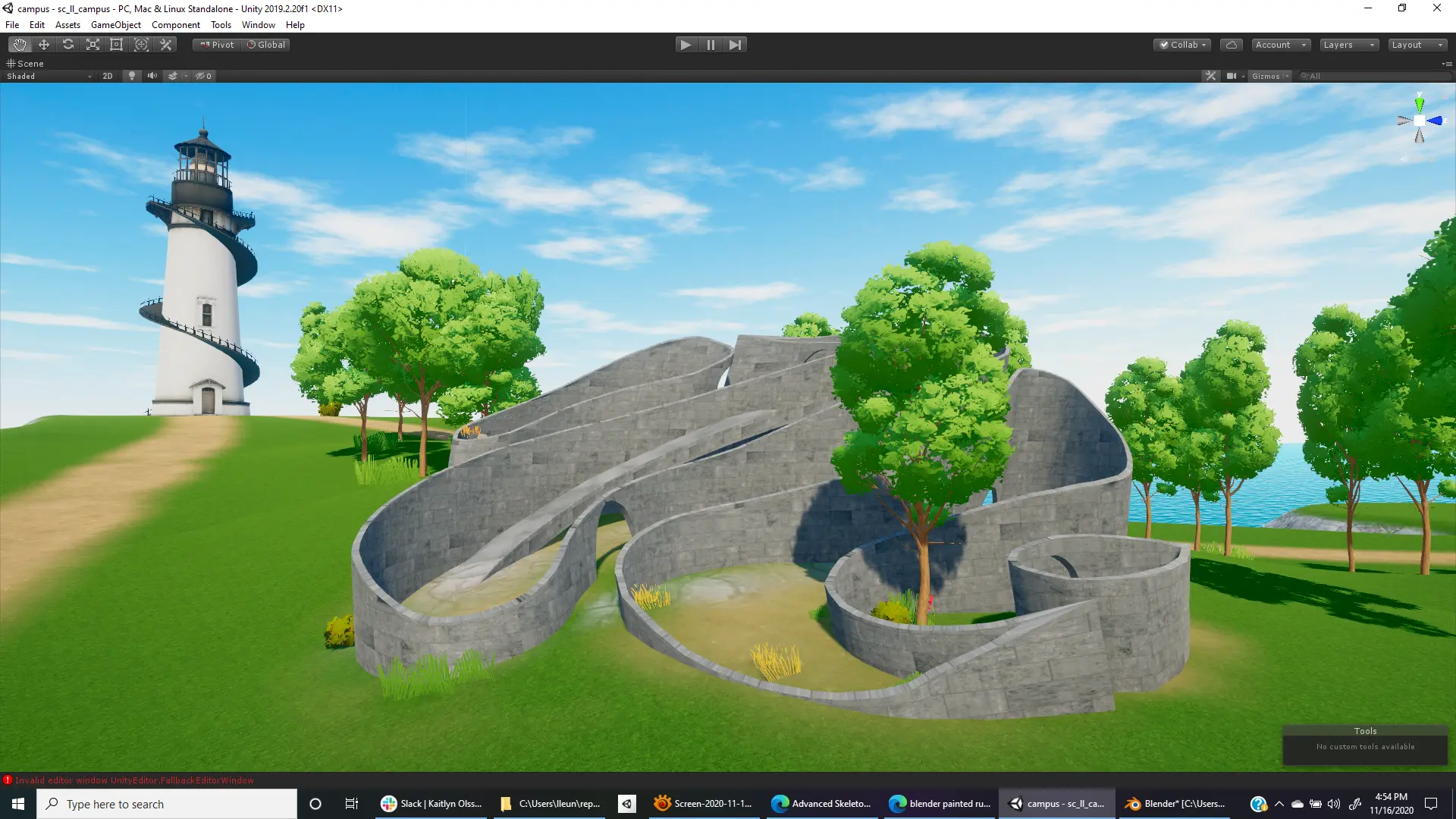This screenshot has height=819, width=1456.
Task: Open the Layout dropdown
Action: coord(1417,45)
